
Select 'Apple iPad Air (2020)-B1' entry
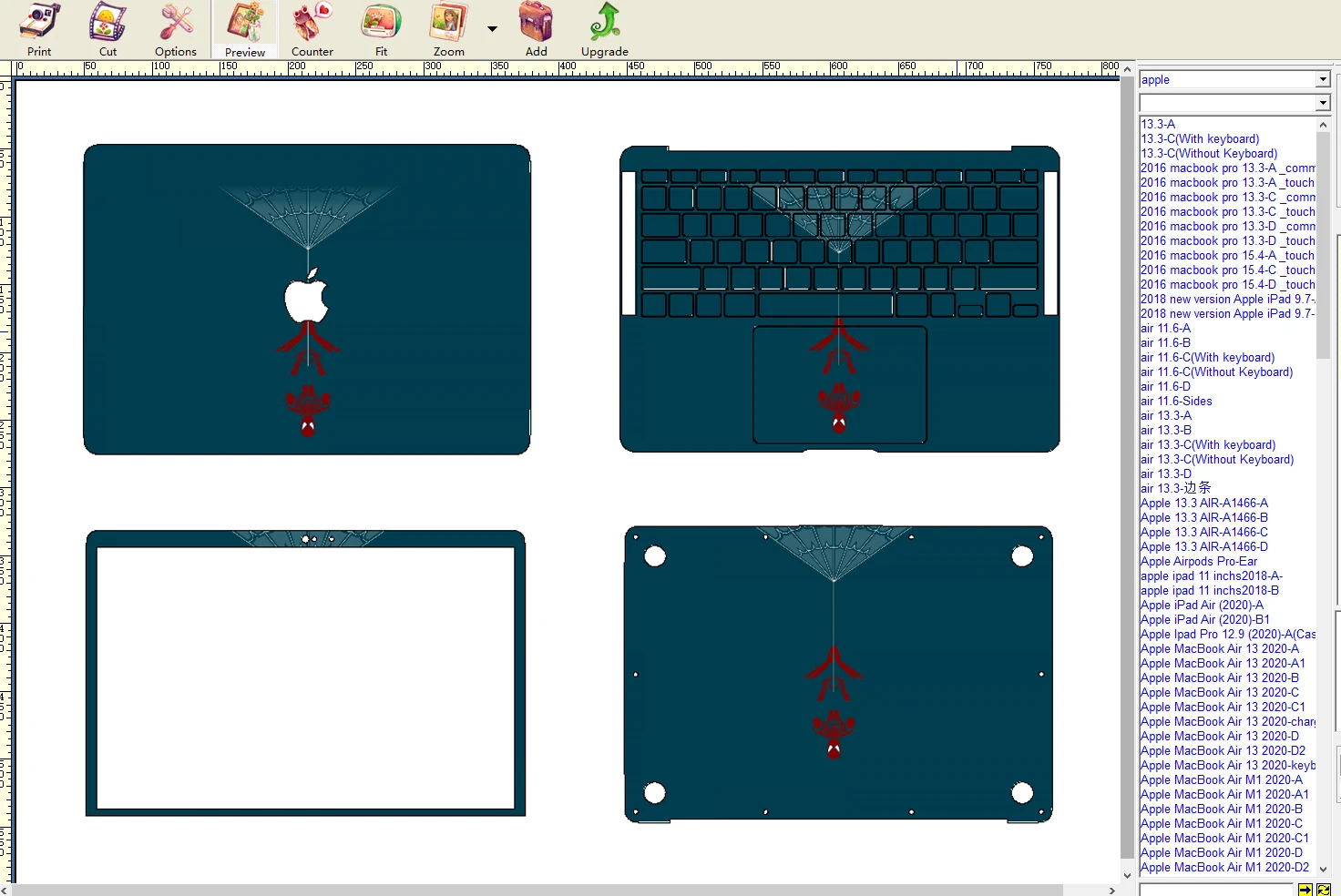tap(1205, 619)
